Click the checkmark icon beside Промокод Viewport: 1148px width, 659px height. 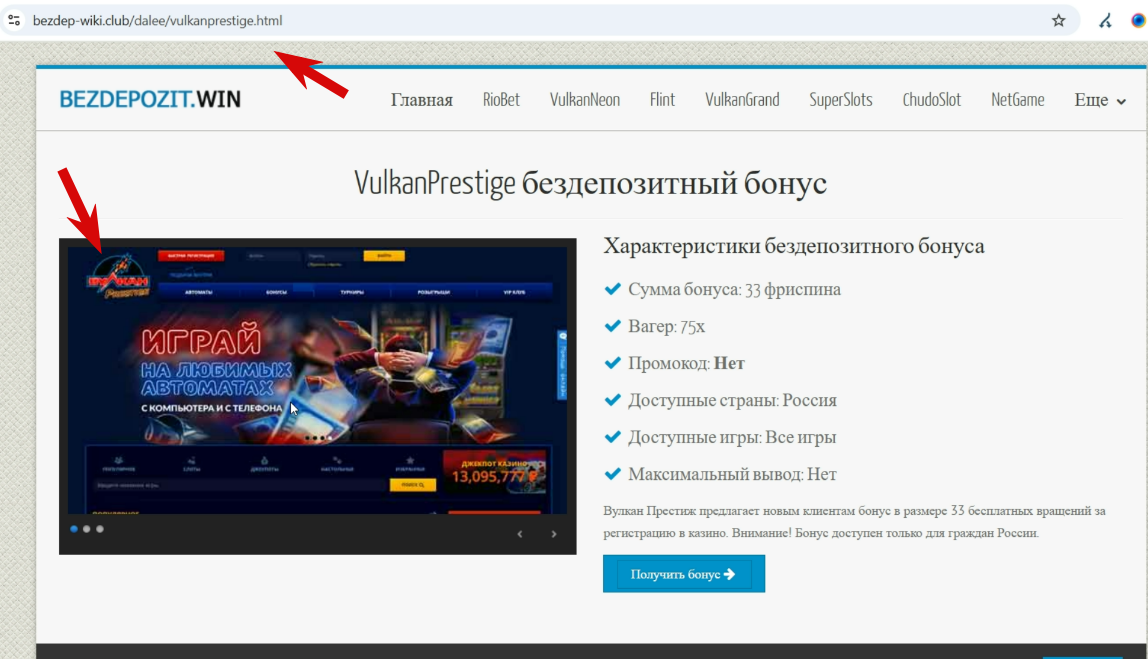tap(613, 363)
